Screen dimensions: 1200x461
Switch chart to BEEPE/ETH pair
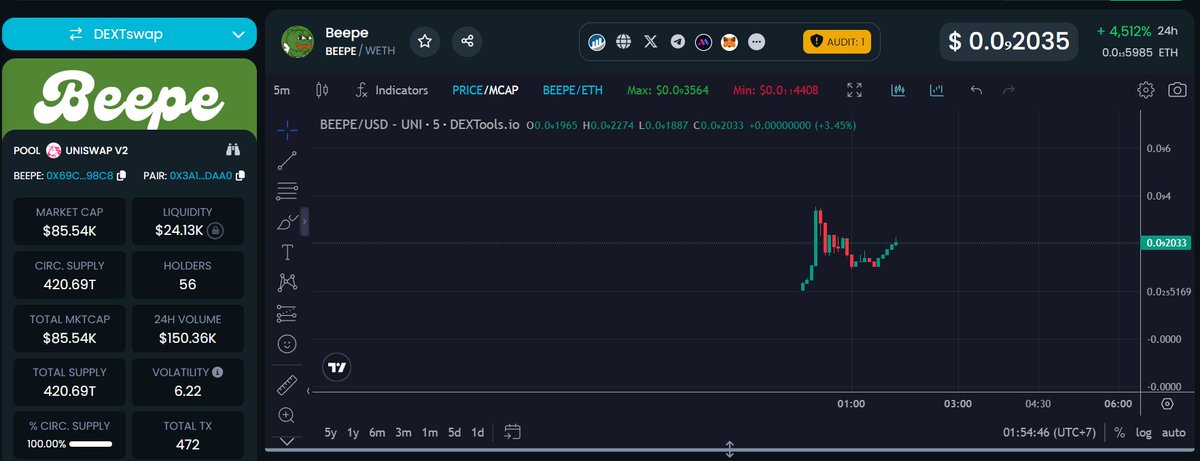click(573, 90)
